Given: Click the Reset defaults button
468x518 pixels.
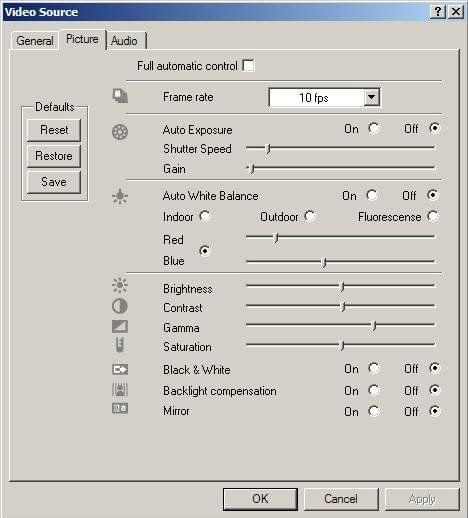Looking at the screenshot, I should pyautogui.click(x=54, y=130).
